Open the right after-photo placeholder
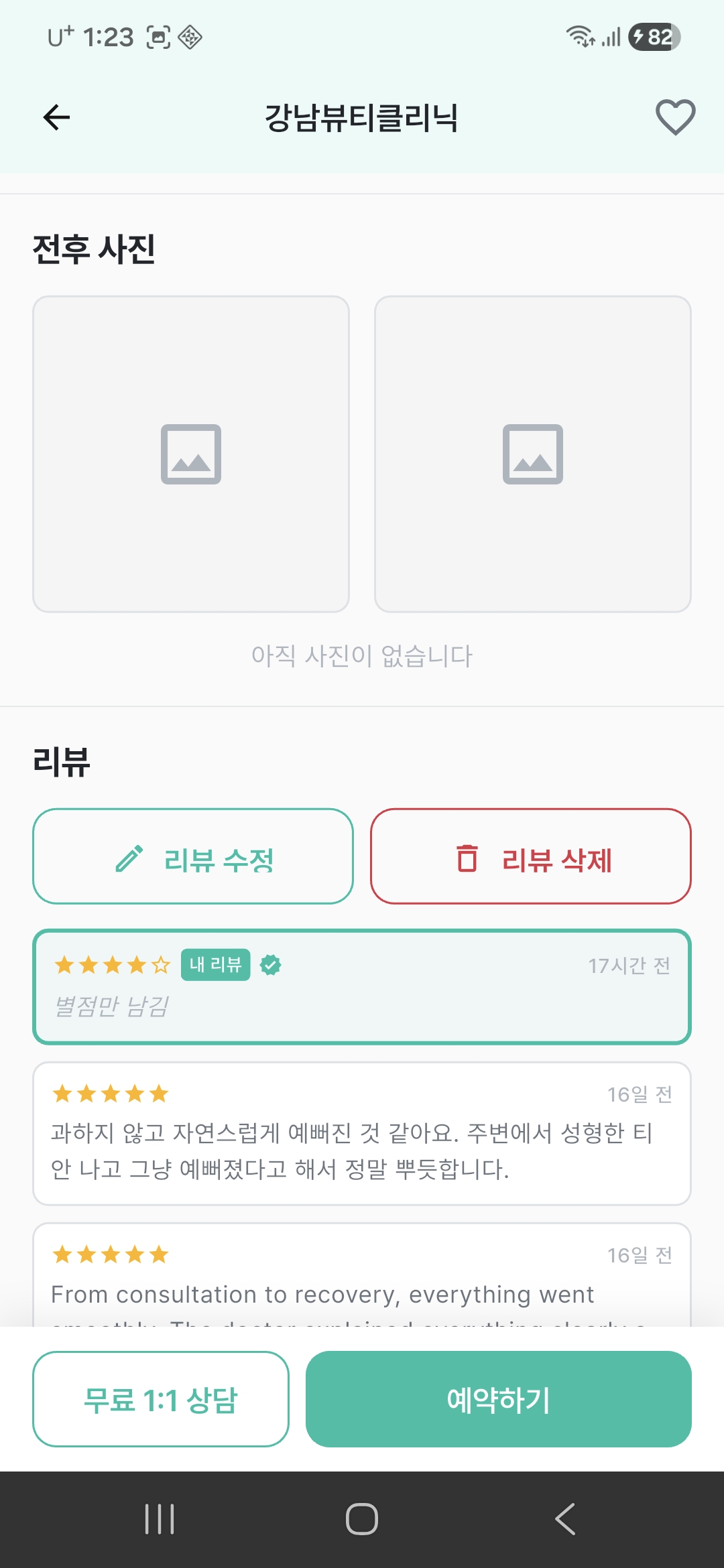Screen dimensions: 724x1568 click(532, 454)
